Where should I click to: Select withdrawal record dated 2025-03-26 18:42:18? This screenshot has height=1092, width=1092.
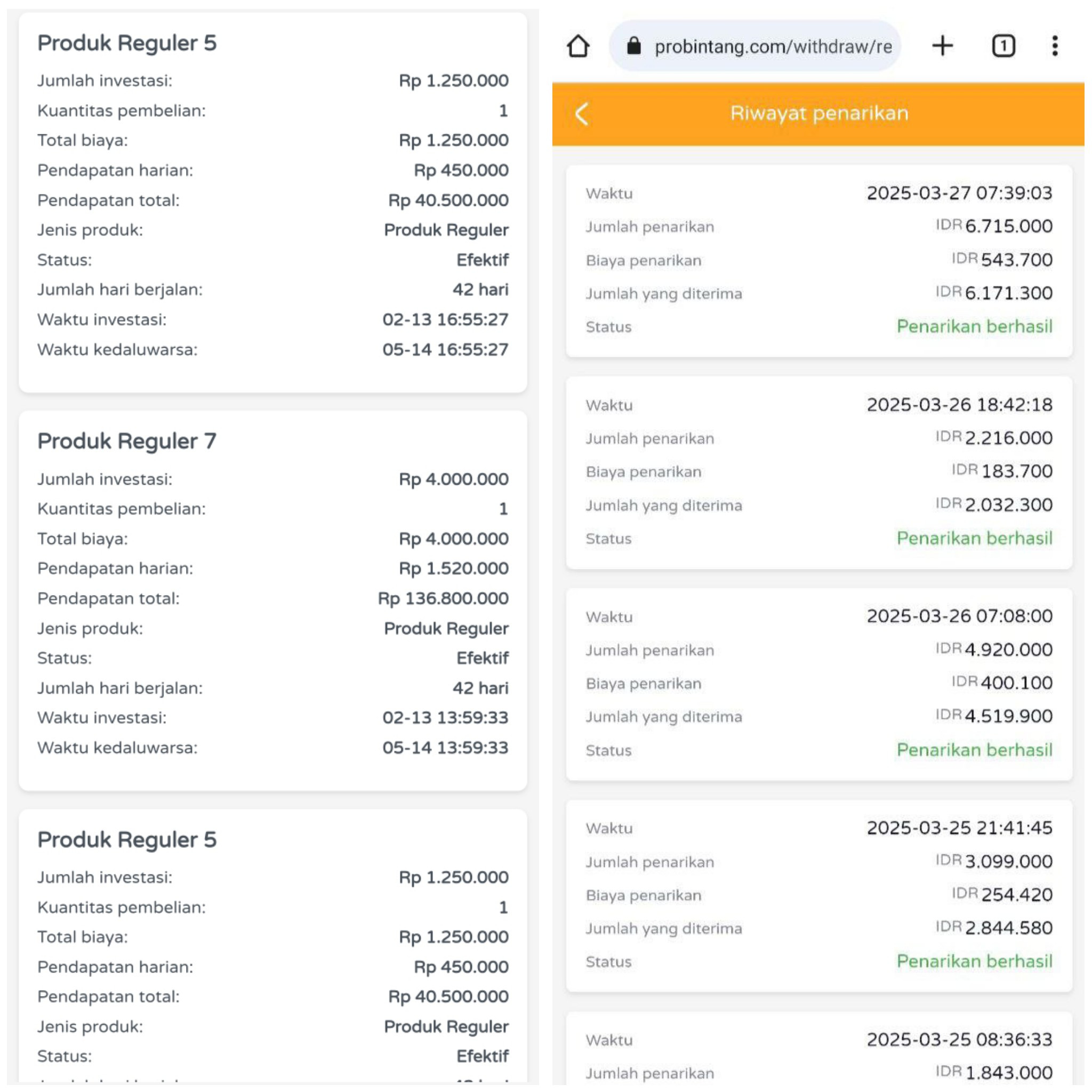959,405
